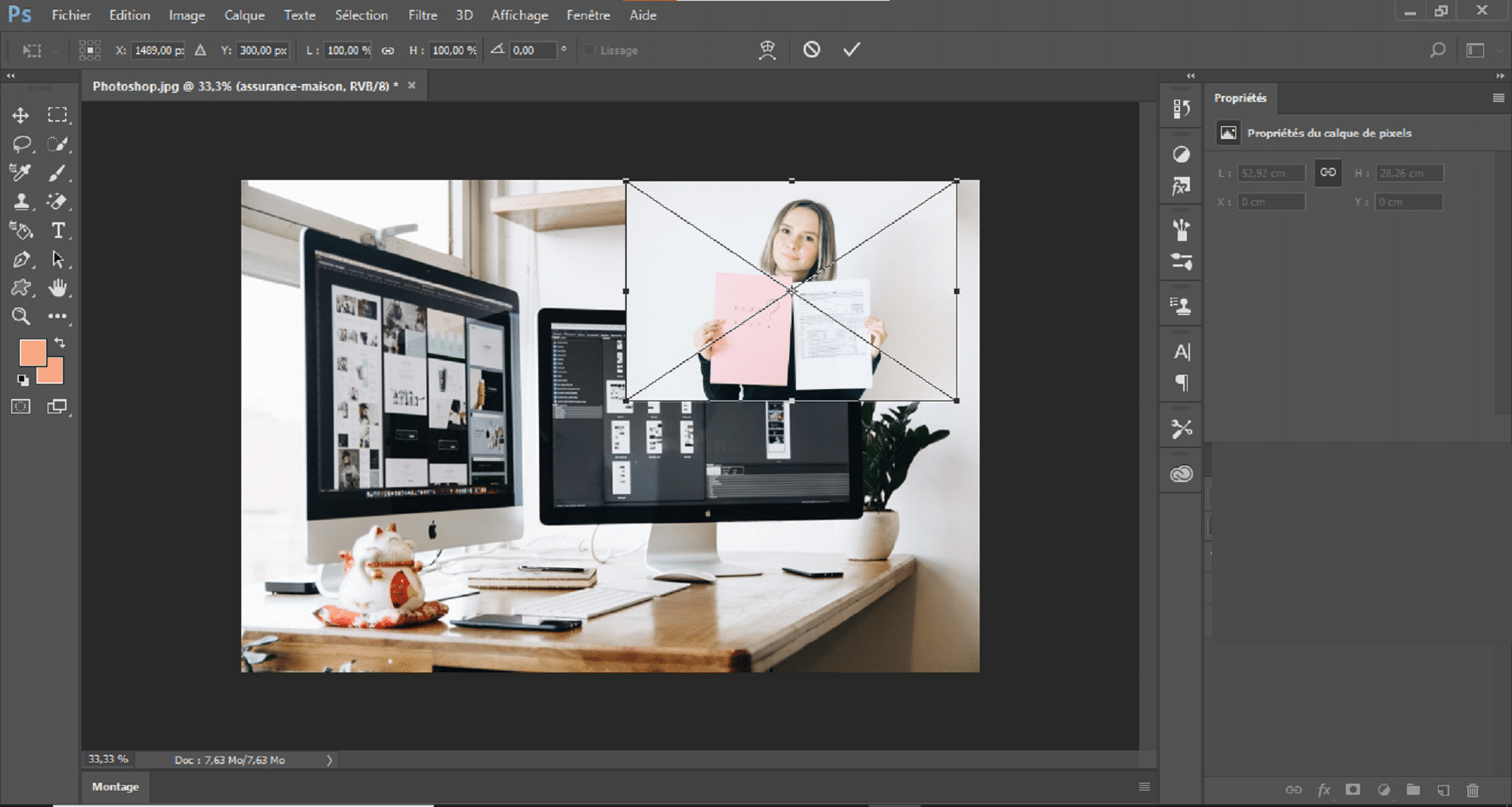Edit the rotation angle field
This screenshot has height=807, width=1512.
(533, 51)
